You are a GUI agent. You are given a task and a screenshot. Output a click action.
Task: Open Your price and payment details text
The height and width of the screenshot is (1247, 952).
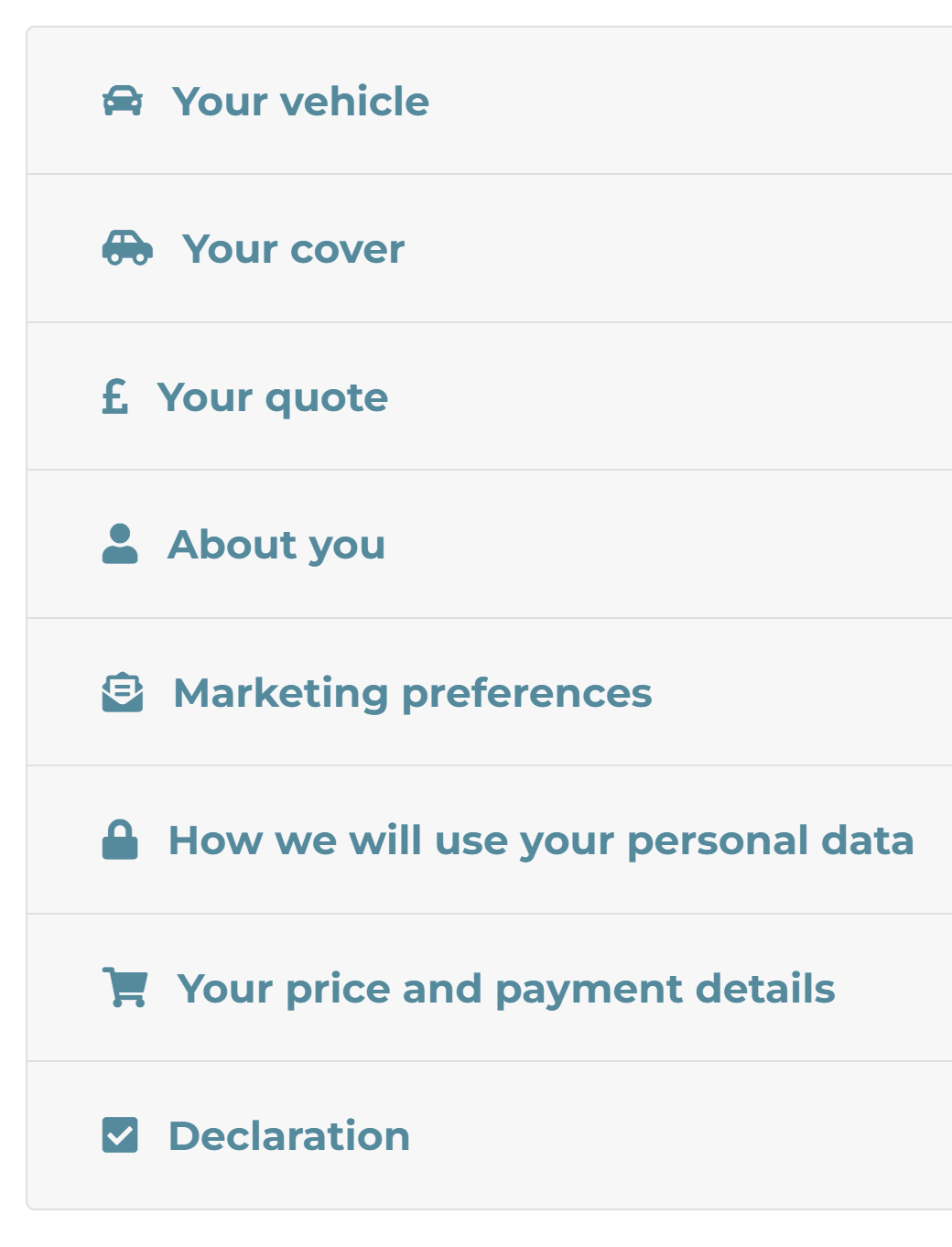[505, 989]
